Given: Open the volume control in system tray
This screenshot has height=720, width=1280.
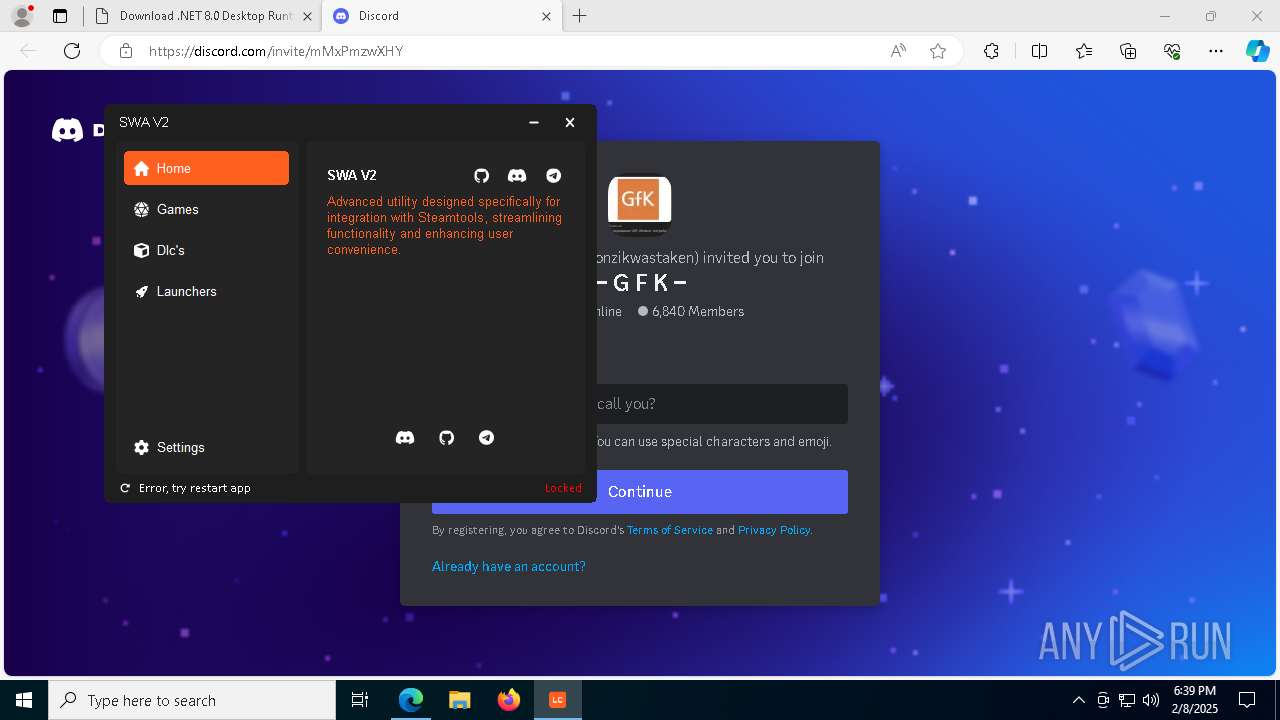Looking at the screenshot, I should [1151, 700].
